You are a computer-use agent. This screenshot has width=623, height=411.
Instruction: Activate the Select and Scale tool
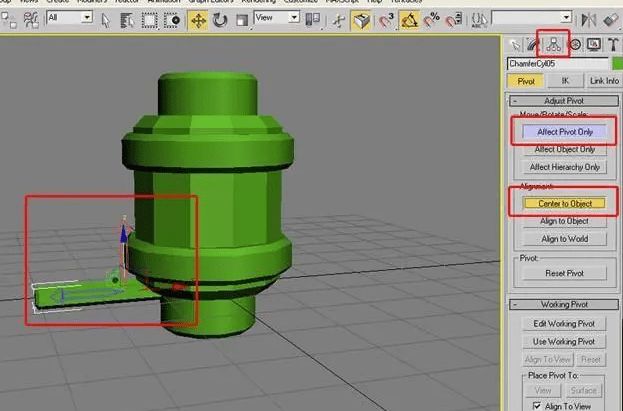click(241, 20)
